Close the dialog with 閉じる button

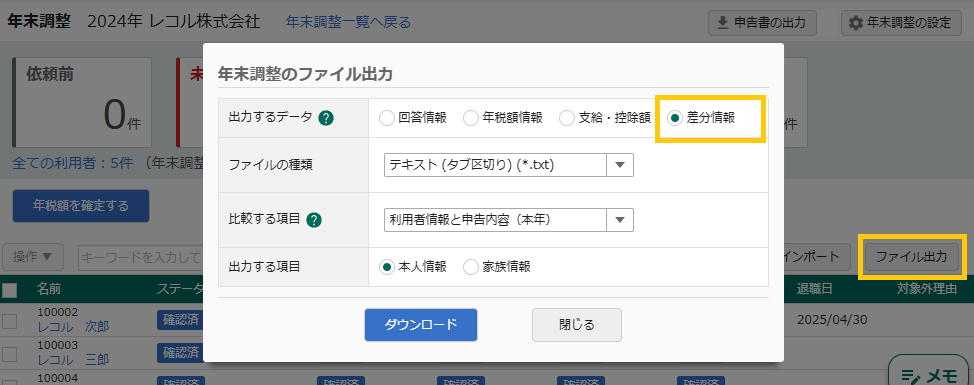(576, 325)
